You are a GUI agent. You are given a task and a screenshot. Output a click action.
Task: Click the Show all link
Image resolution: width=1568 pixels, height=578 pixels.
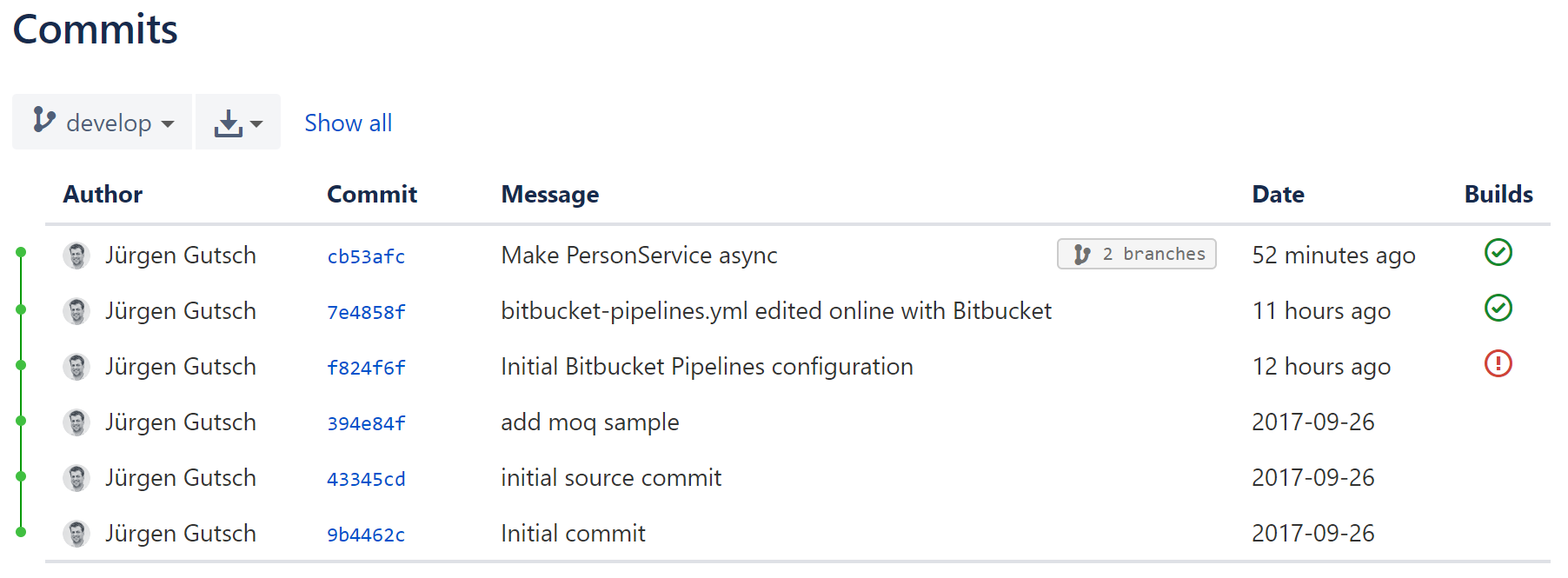pyautogui.click(x=348, y=123)
